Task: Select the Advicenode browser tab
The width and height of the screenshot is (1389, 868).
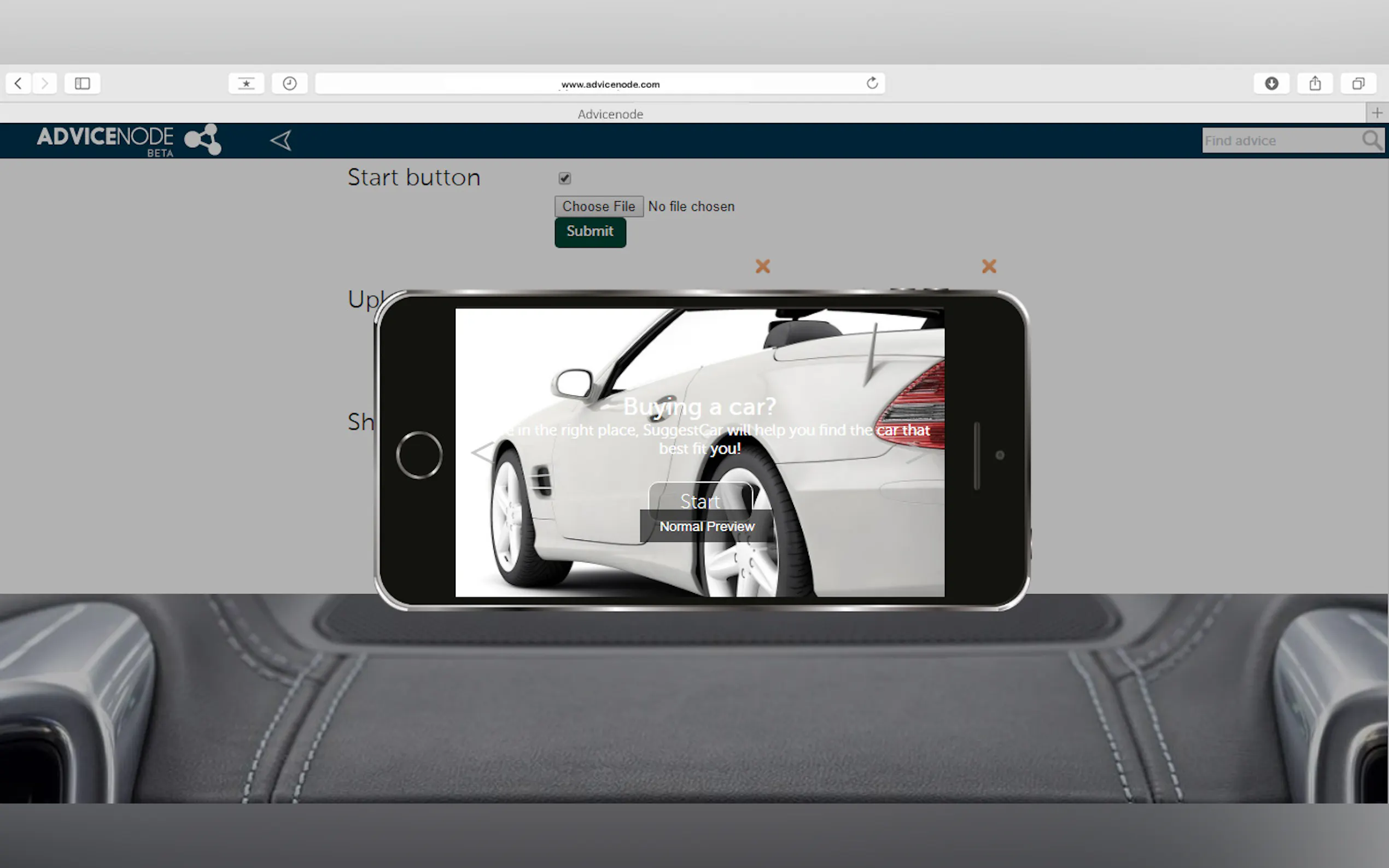Action: point(610,114)
